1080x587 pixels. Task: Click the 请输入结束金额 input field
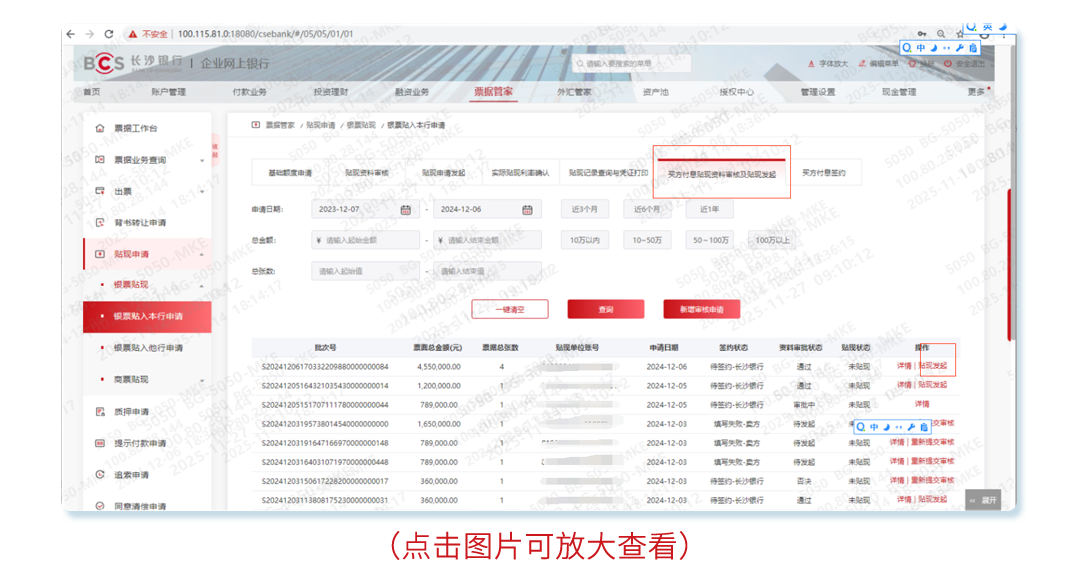(487, 240)
